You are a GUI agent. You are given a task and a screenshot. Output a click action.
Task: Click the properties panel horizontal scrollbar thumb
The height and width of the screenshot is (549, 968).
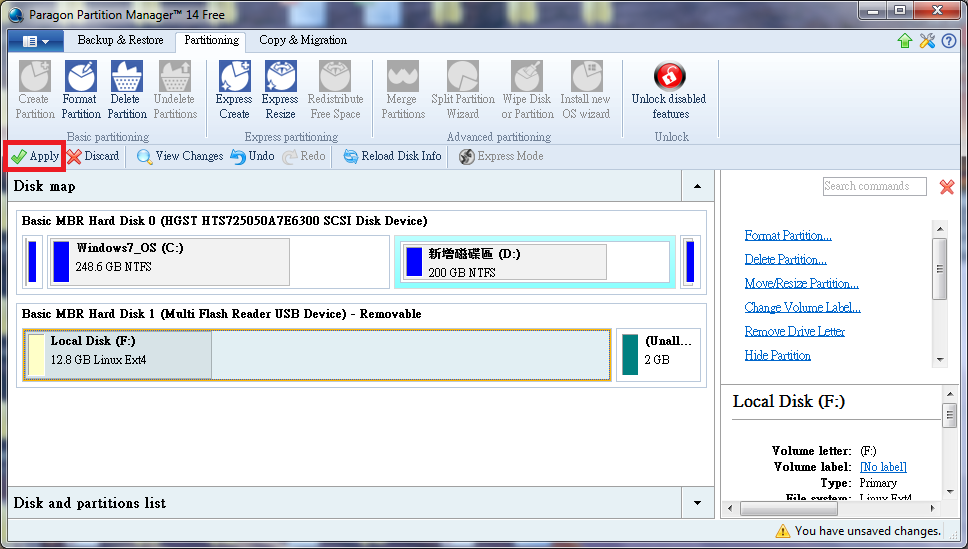[788, 509]
